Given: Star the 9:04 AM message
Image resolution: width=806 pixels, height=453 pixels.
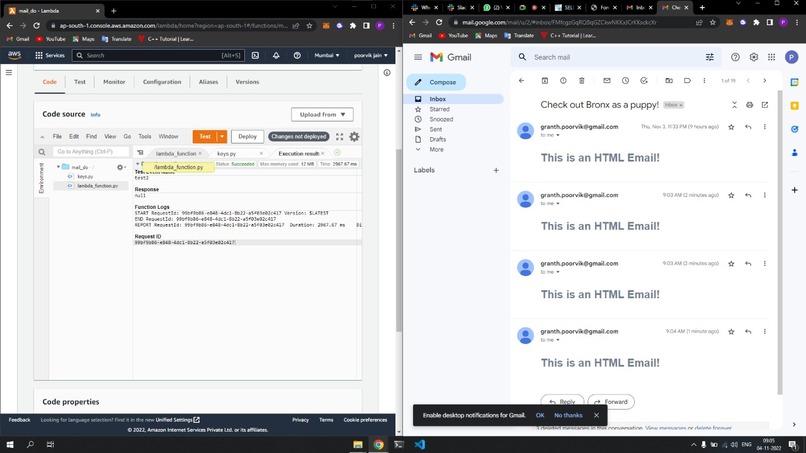Looking at the screenshot, I should [x=731, y=332].
